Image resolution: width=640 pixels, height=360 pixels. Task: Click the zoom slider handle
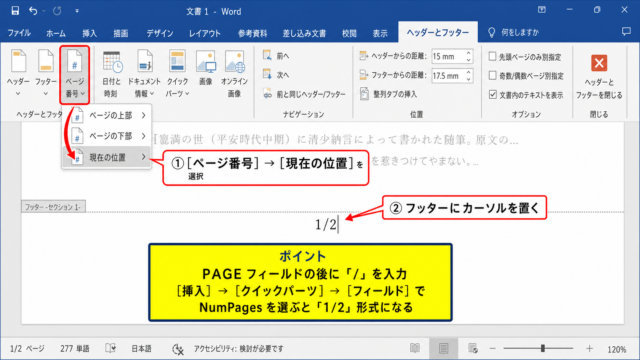pos(543,348)
